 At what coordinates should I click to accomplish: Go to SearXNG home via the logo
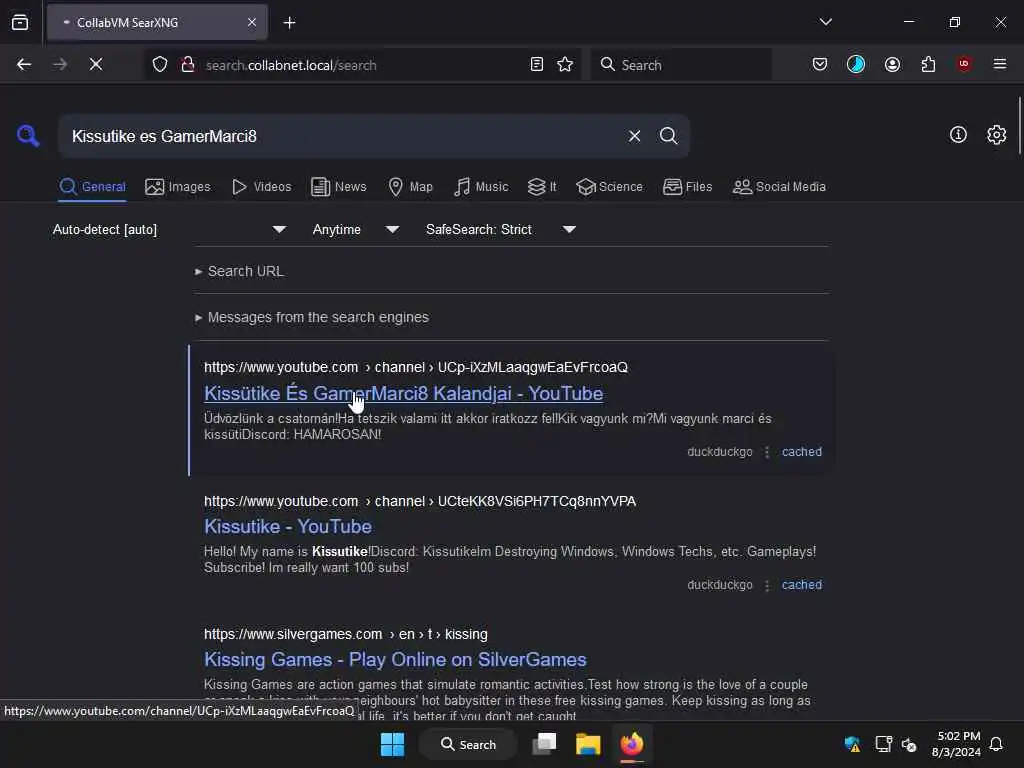coord(28,136)
